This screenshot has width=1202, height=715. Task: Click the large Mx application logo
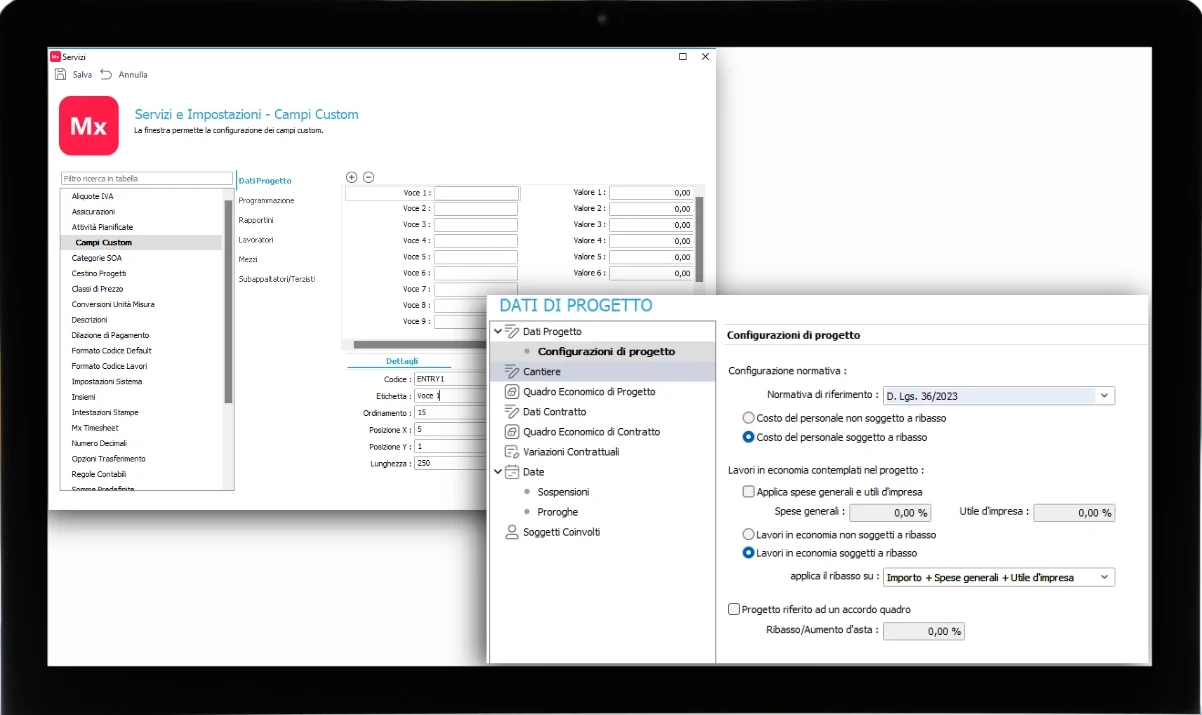(x=88, y=125)
